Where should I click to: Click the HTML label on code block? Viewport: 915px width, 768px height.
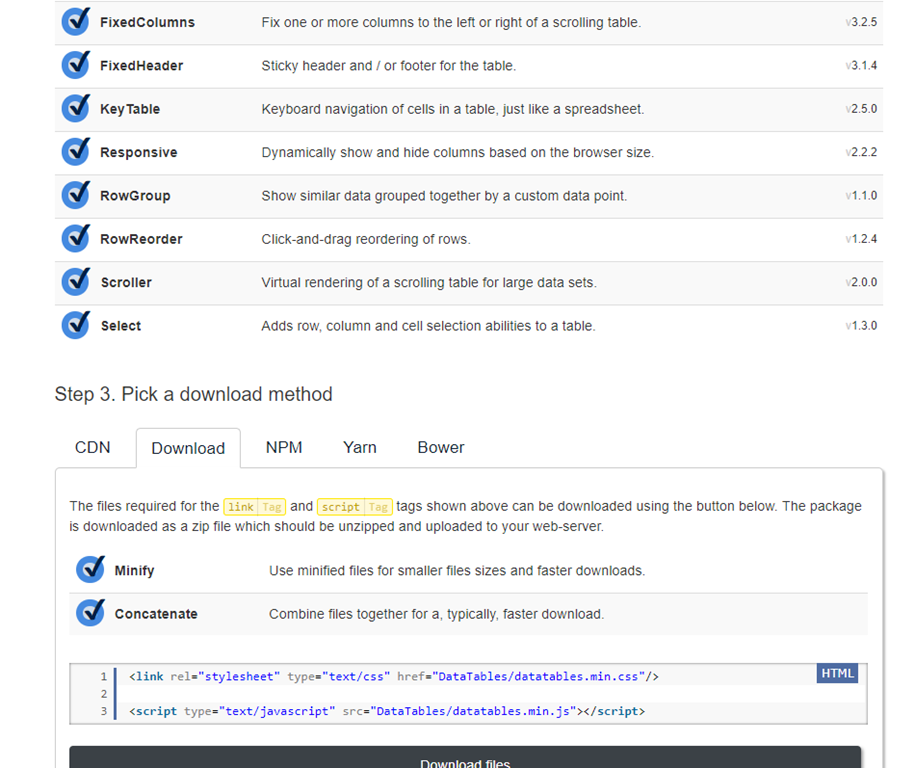coord(837,673)
